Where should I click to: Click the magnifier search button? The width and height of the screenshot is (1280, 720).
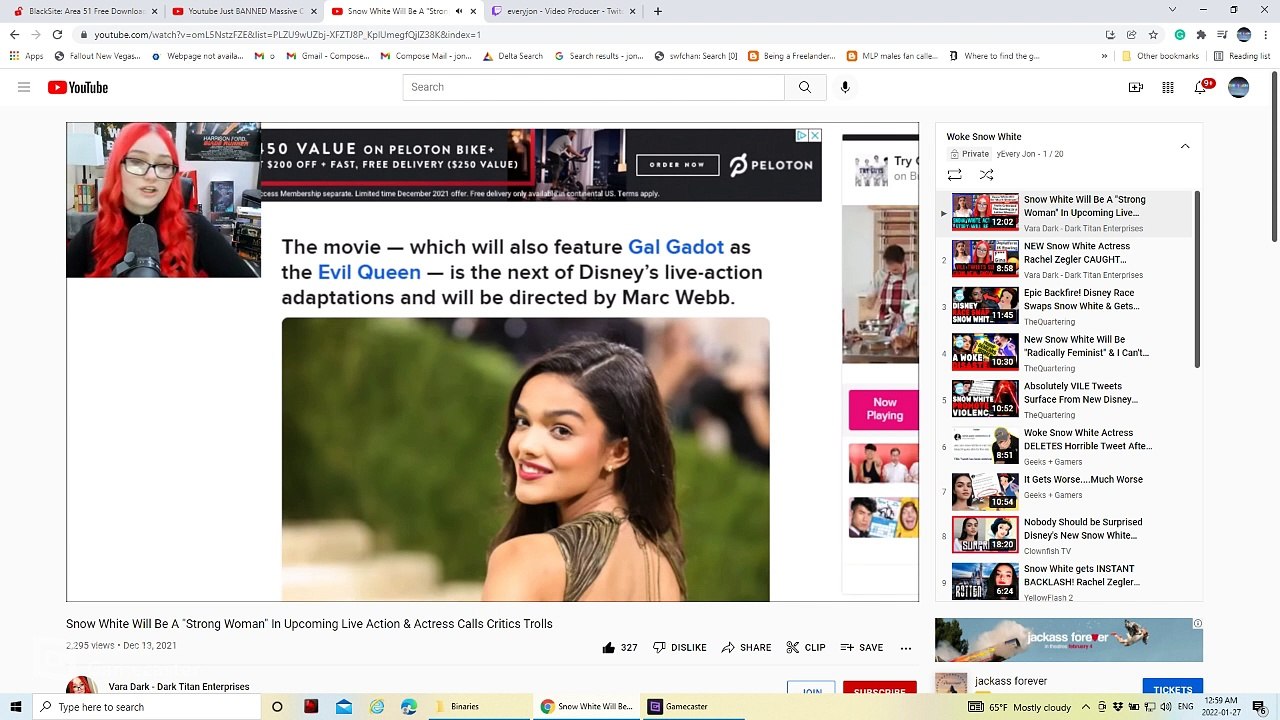(805, 87)
